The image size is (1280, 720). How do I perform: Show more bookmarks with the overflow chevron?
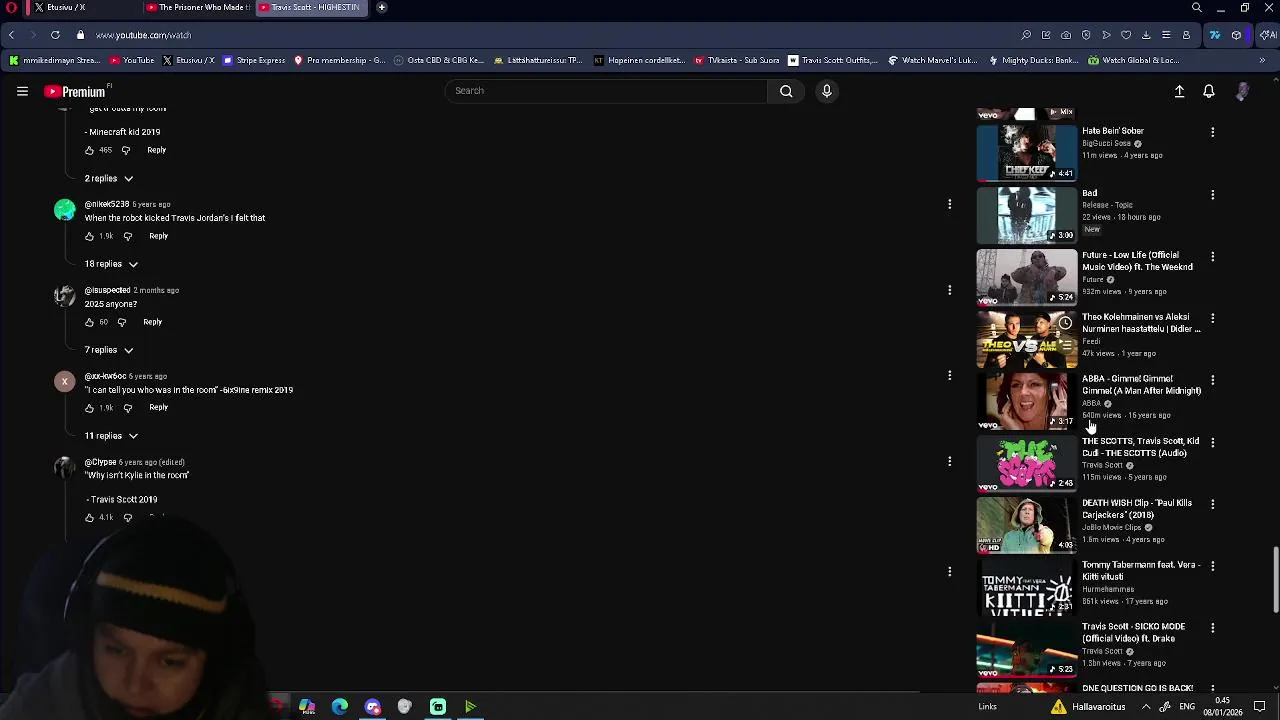[x=1262, y=60]
